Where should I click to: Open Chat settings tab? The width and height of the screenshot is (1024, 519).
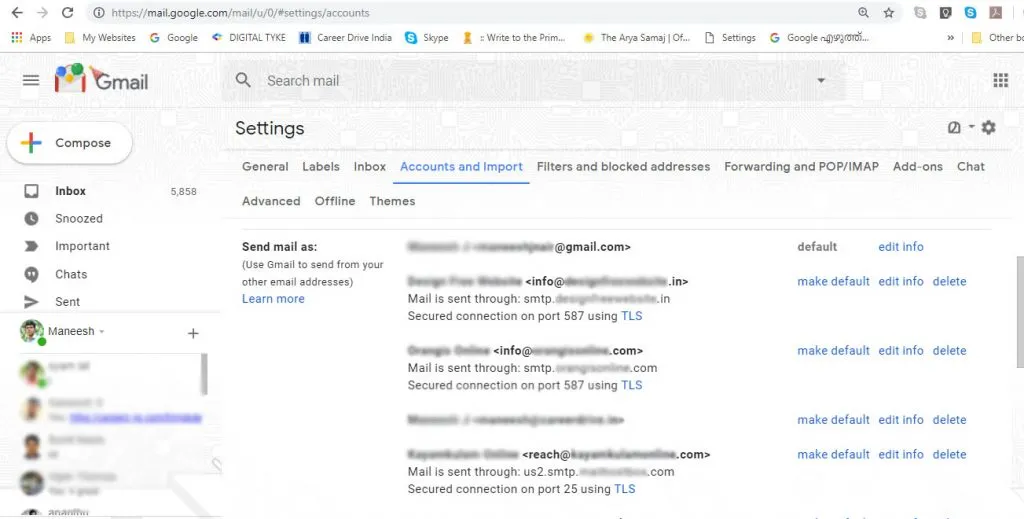point(970,166)
